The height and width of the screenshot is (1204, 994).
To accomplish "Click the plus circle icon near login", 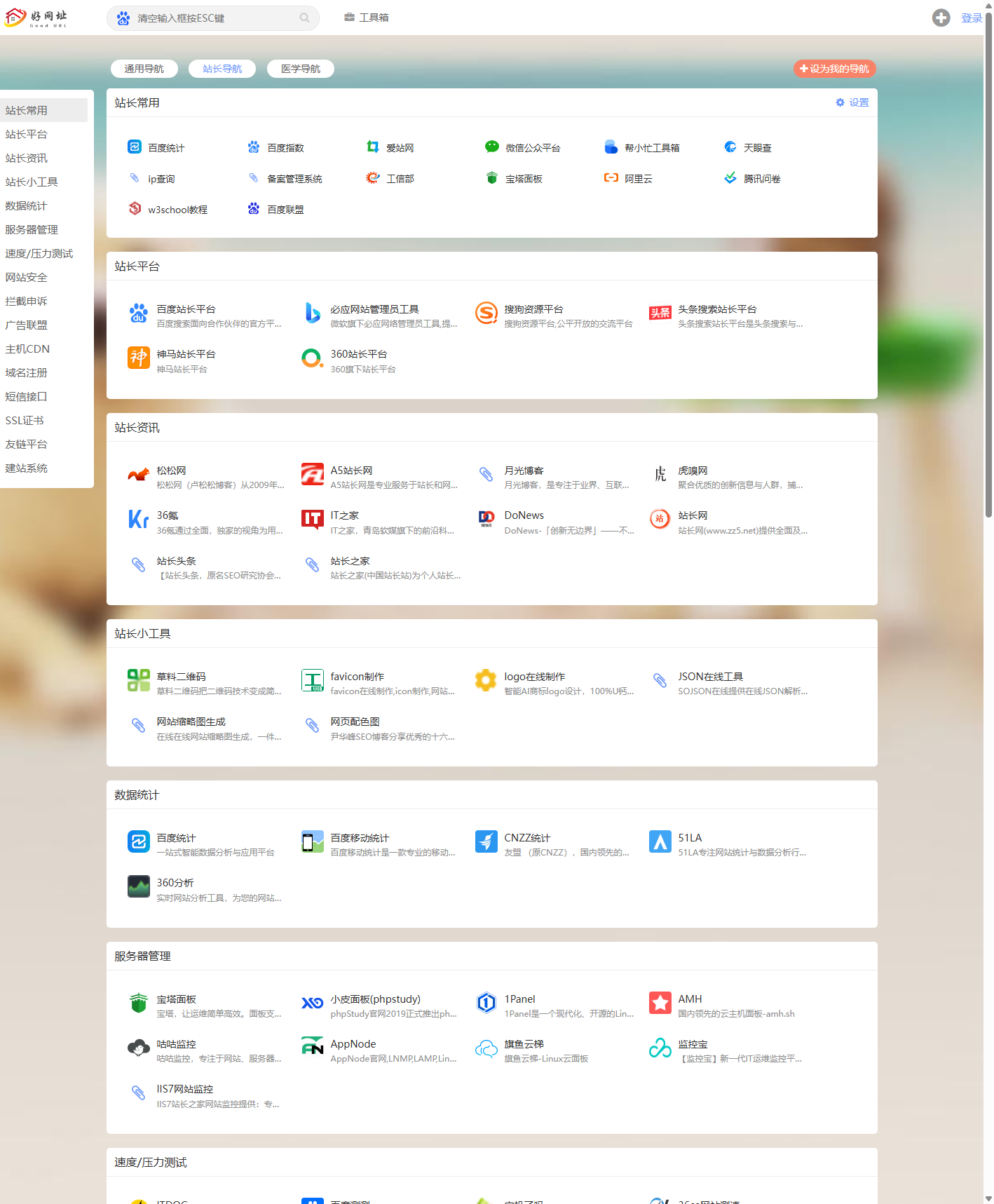I will coord(941,18).
